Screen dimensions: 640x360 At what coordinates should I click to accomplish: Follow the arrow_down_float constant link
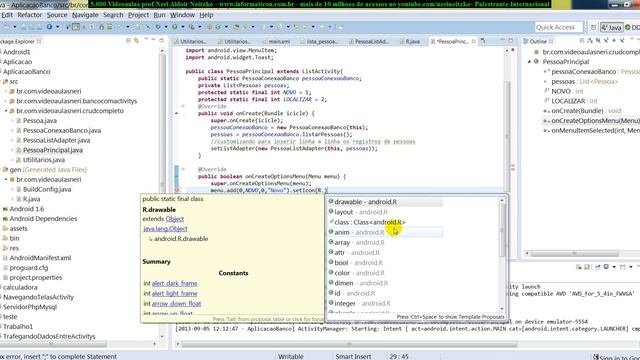(176, 304)
